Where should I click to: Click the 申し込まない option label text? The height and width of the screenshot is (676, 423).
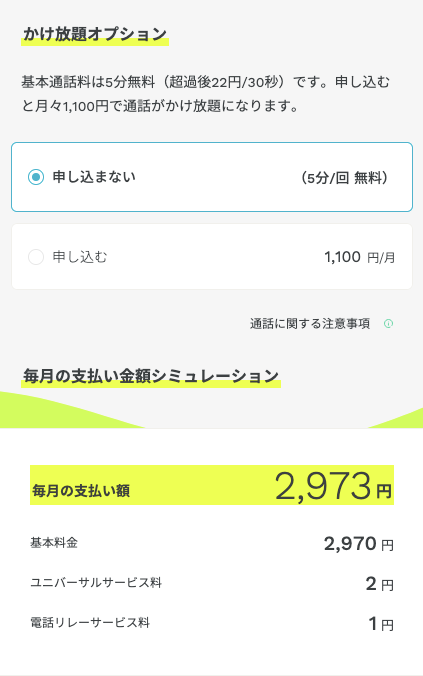pos(94,177)
